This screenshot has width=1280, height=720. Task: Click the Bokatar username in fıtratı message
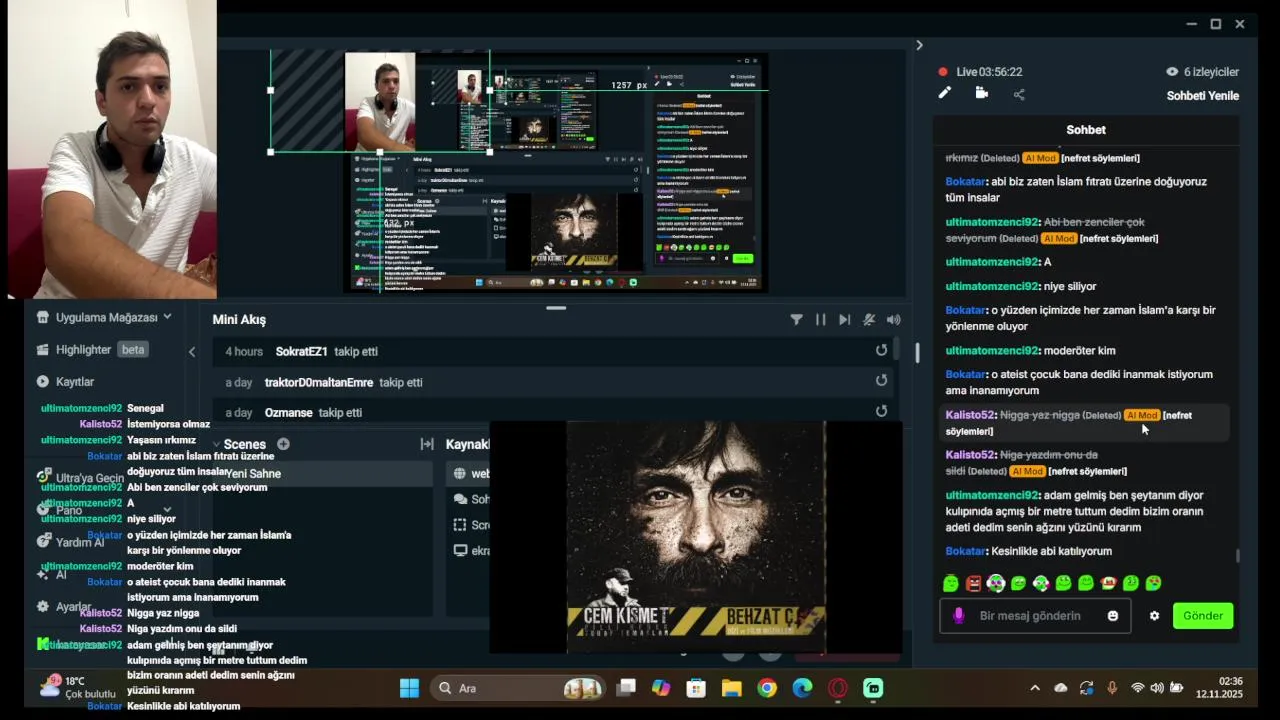[x=965, y=182]
